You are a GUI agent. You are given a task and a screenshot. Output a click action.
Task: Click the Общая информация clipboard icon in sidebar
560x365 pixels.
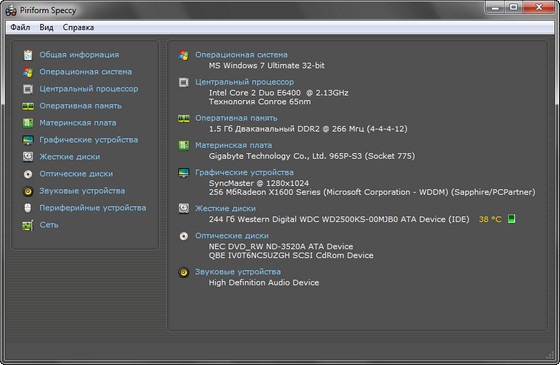point(28,55)
